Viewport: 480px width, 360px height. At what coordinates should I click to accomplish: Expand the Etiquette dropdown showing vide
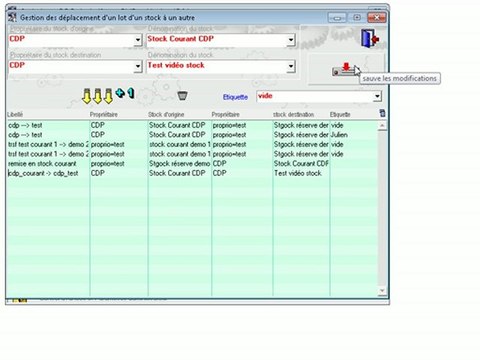(377, 97)
